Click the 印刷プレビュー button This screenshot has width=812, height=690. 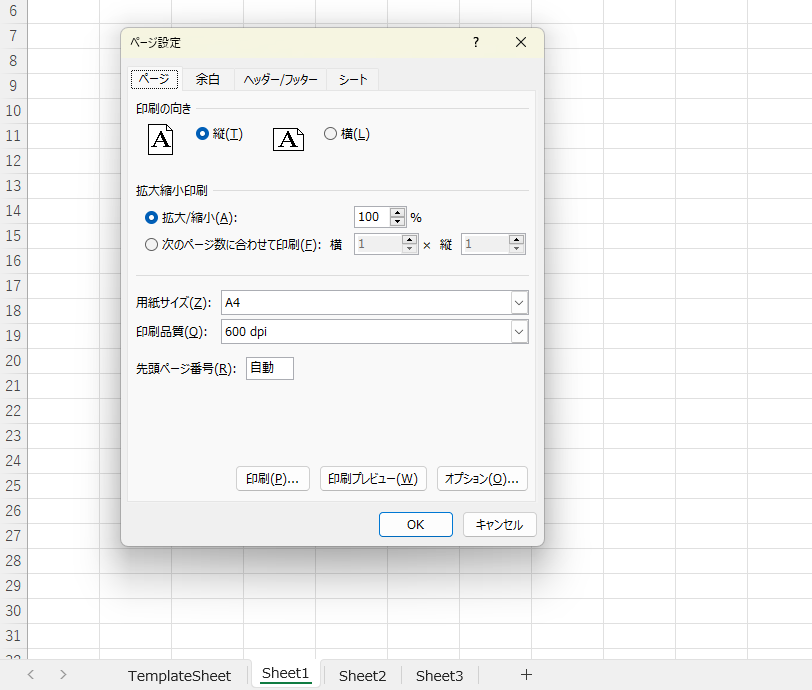[x=373, y=478]
